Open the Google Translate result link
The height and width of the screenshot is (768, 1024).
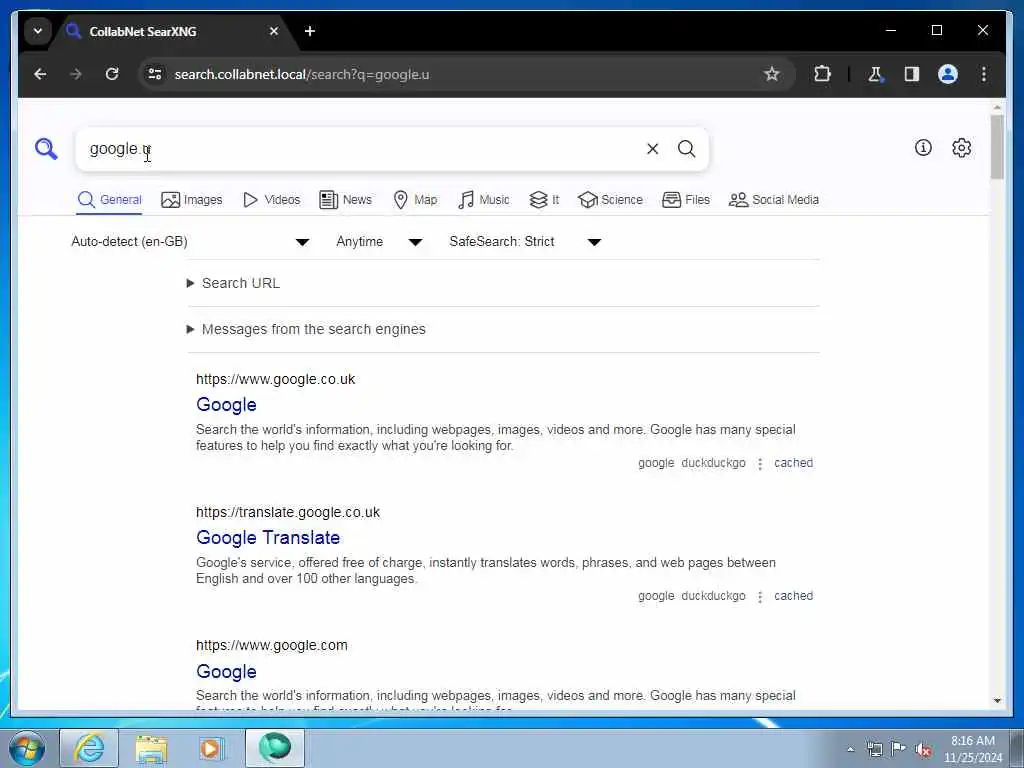click(268, 538)
